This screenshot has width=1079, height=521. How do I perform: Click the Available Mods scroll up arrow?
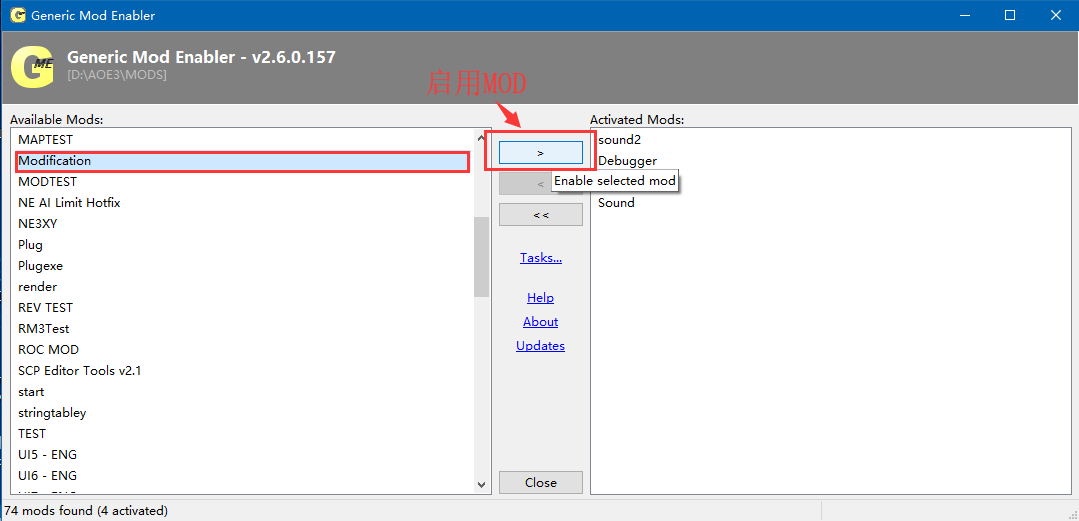click(x=482, y=138)
